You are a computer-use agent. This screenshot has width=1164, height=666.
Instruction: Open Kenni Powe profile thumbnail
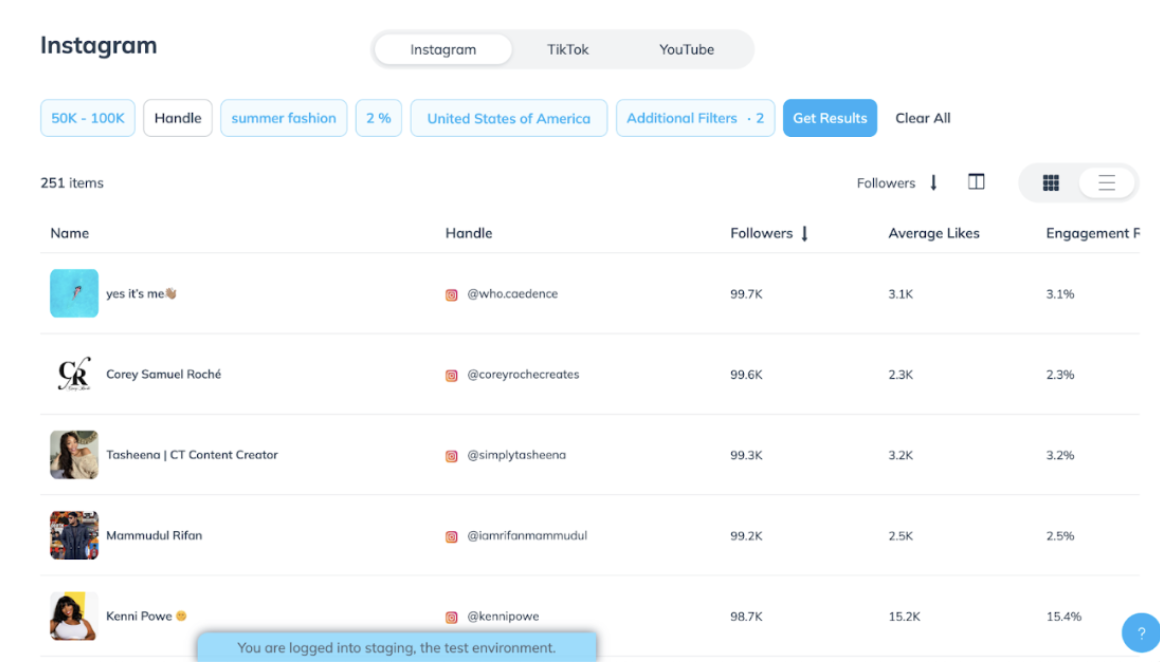tap(74, 616)
